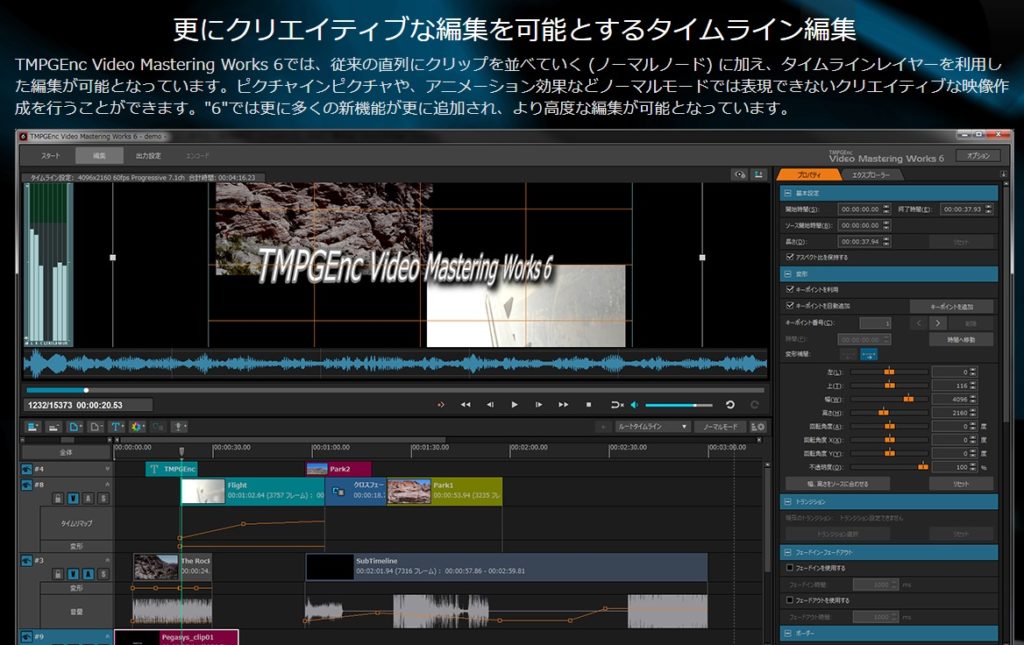This screenshot has width=1024, height=645.
Task: Click the Stop playback button
Action: [x=588, y=405]
